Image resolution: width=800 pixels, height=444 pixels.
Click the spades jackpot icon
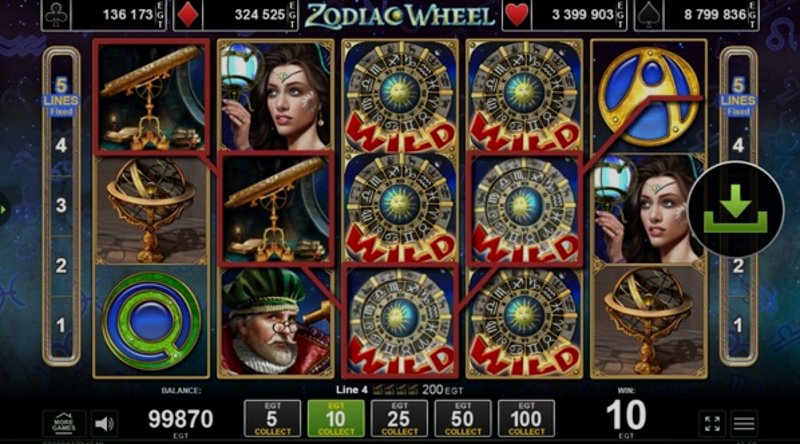click(x=648, y=15)
